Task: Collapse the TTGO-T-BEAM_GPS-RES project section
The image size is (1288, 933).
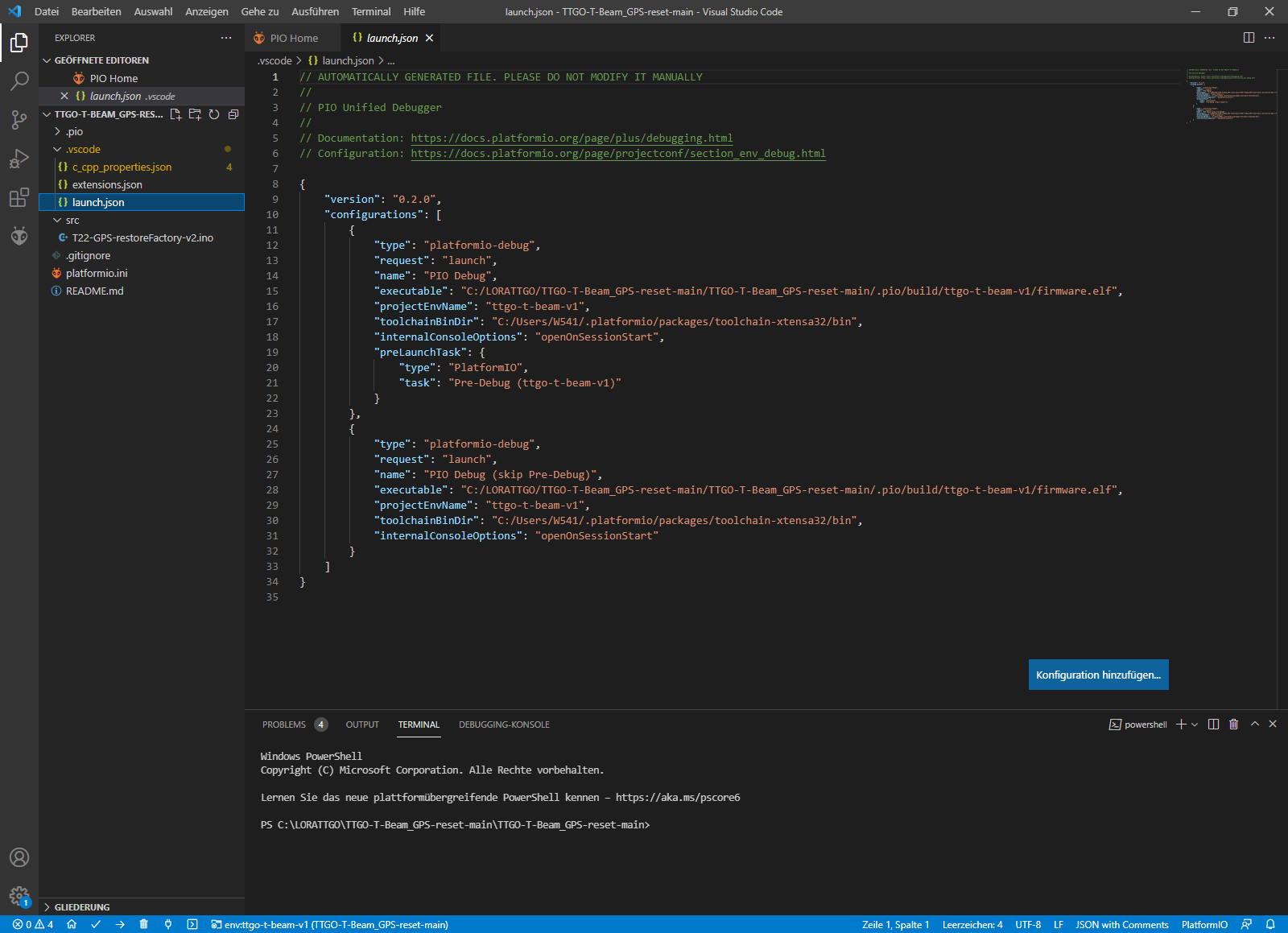Action: [x=103, y=114]
